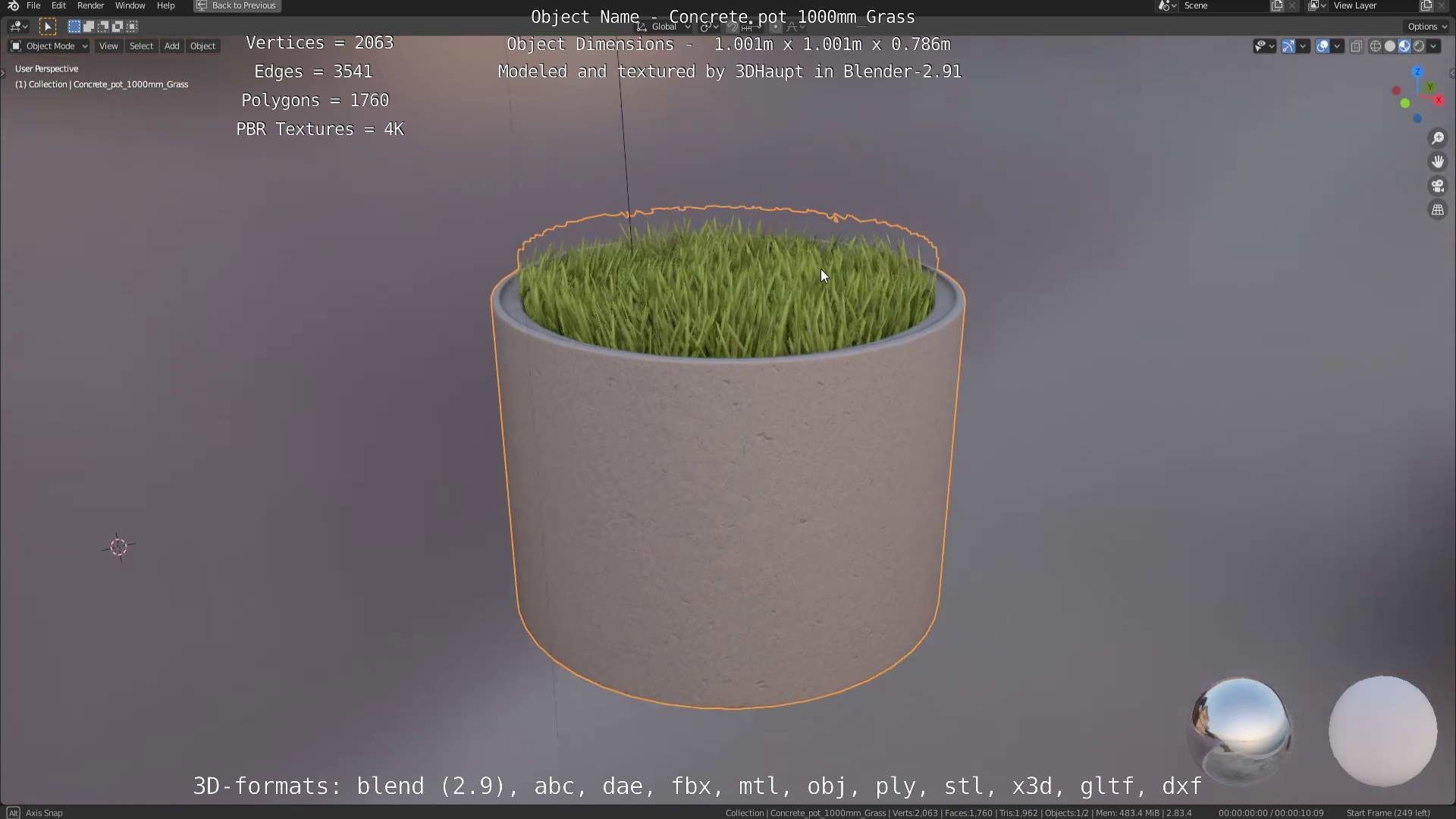Expand the right sidebar arrow

coord(1451,74)
